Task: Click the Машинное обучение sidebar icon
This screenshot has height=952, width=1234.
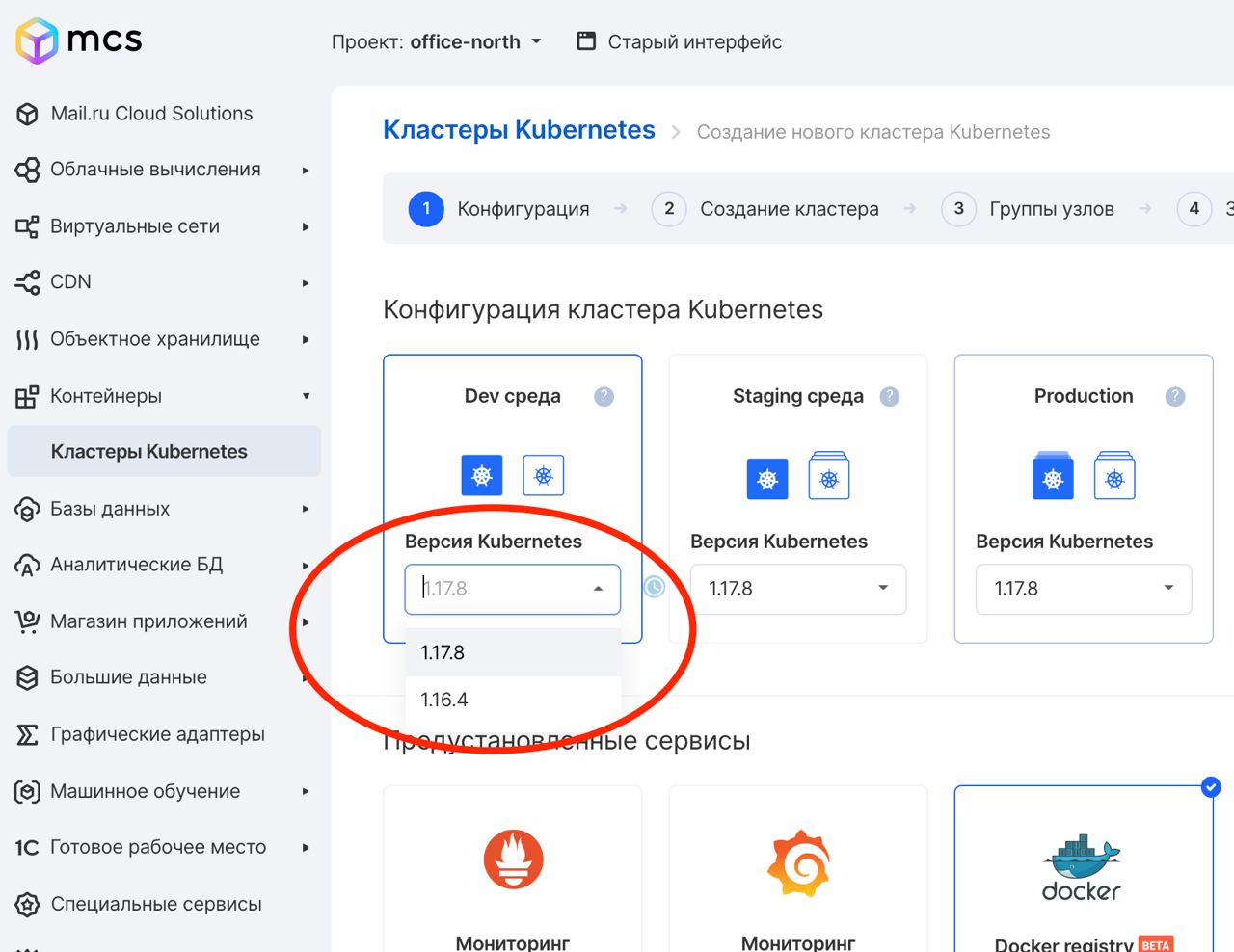Action: coord(27,792)
